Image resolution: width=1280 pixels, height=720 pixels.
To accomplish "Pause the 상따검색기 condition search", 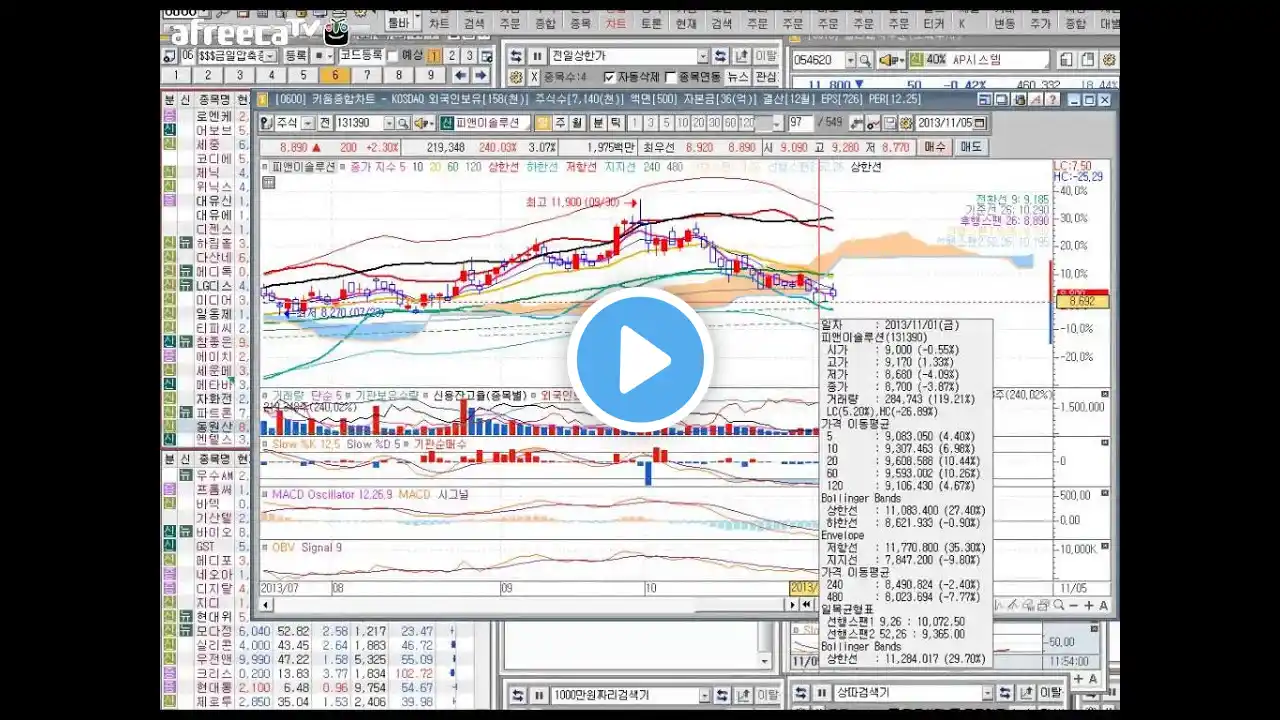I will click(822, 693).
